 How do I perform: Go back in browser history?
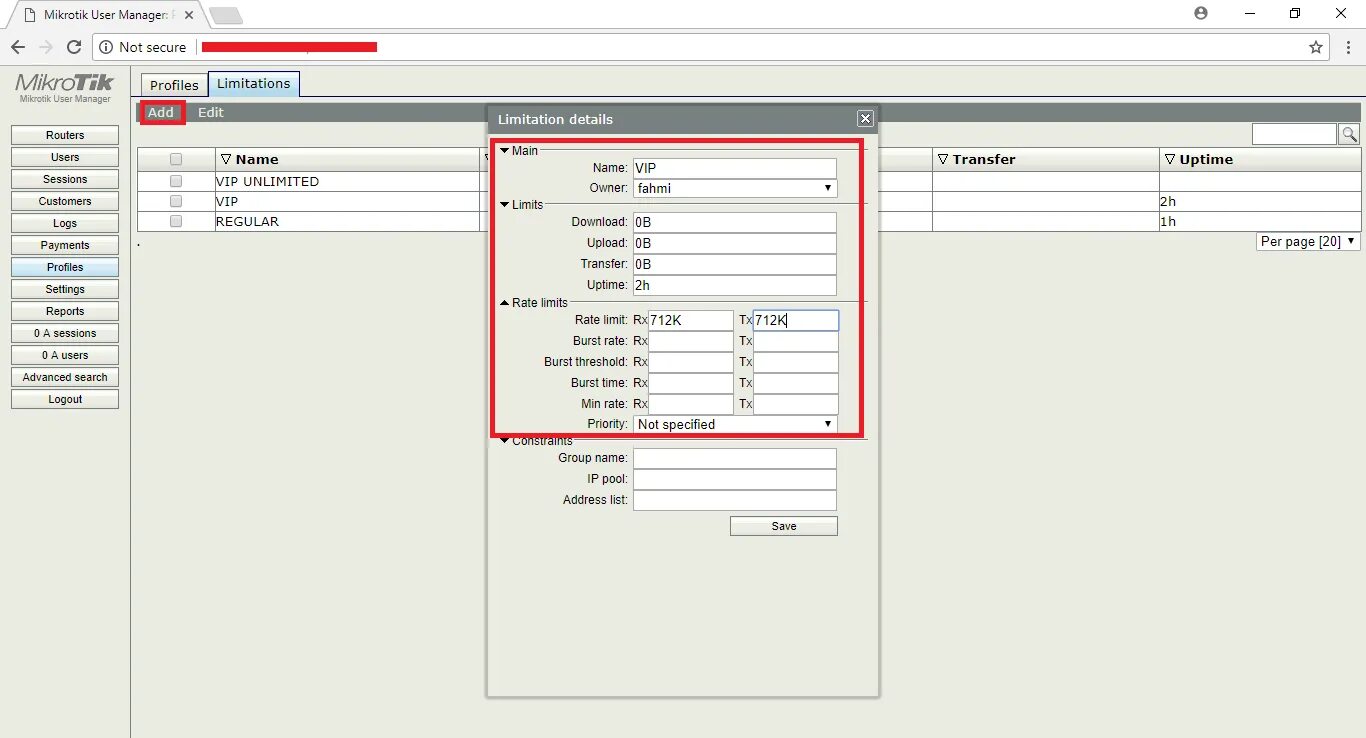point(18,47)
